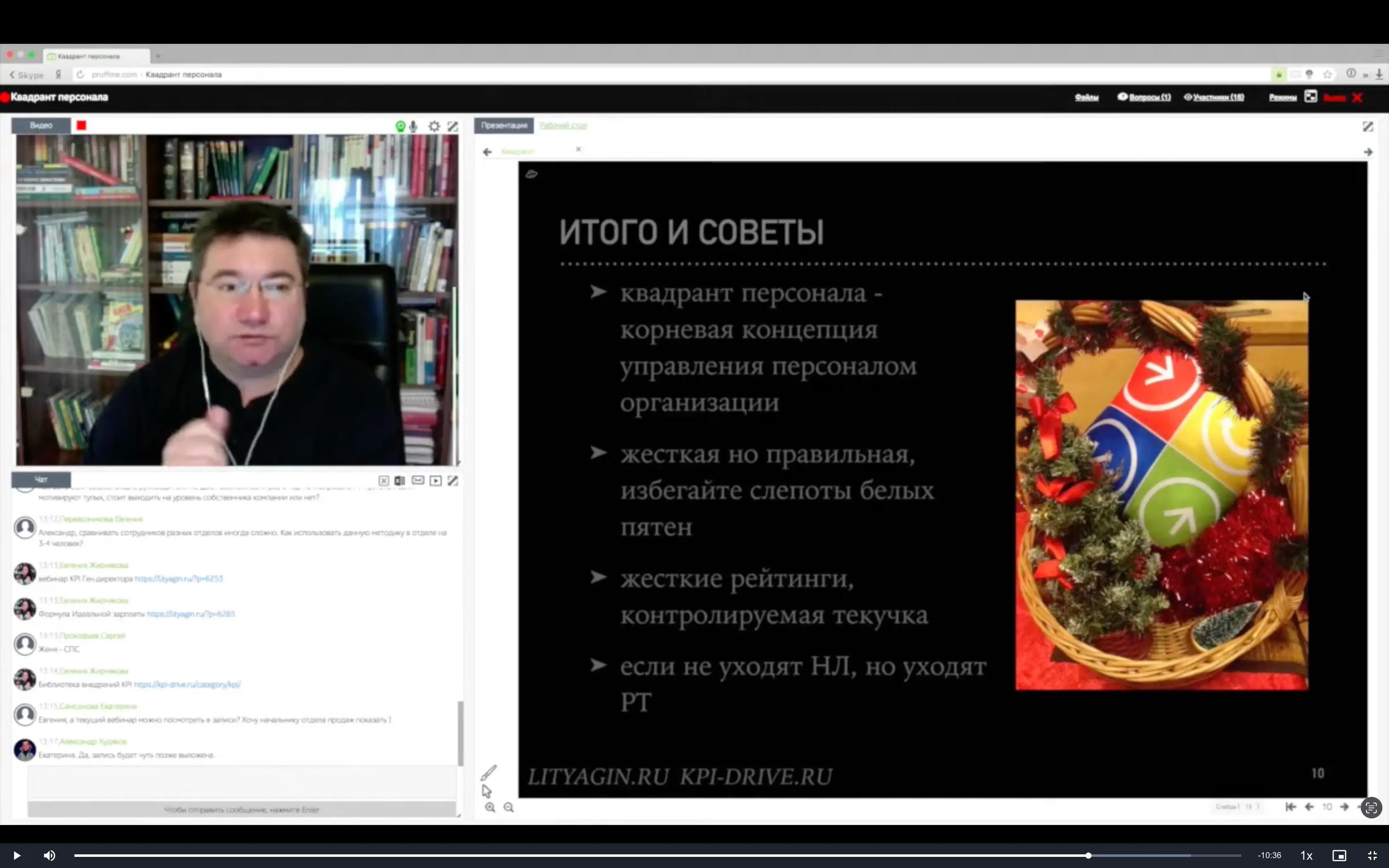
Task: Seek using the video progress bar
Action: (x=657, y=855)
